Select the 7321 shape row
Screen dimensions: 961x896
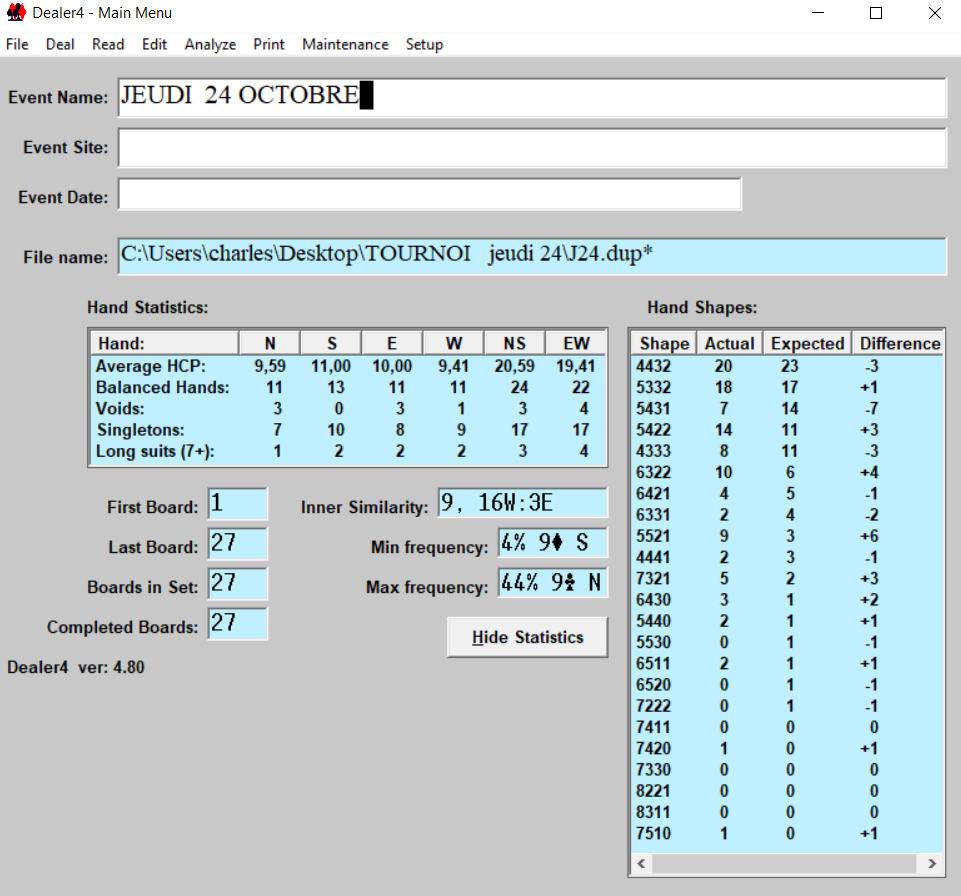787,578
